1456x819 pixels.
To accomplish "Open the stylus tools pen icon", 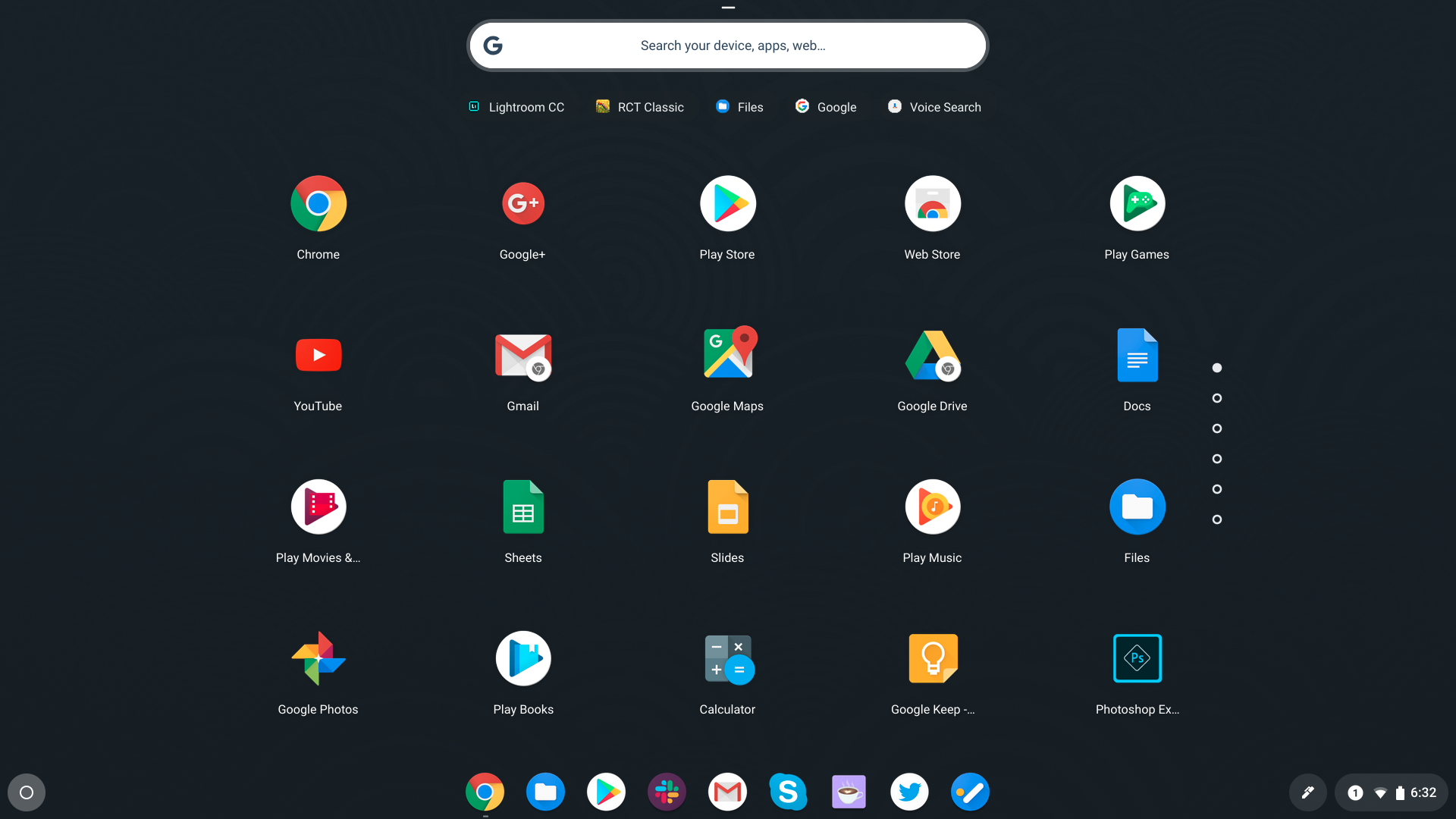I will click(x=1308, y=792).
